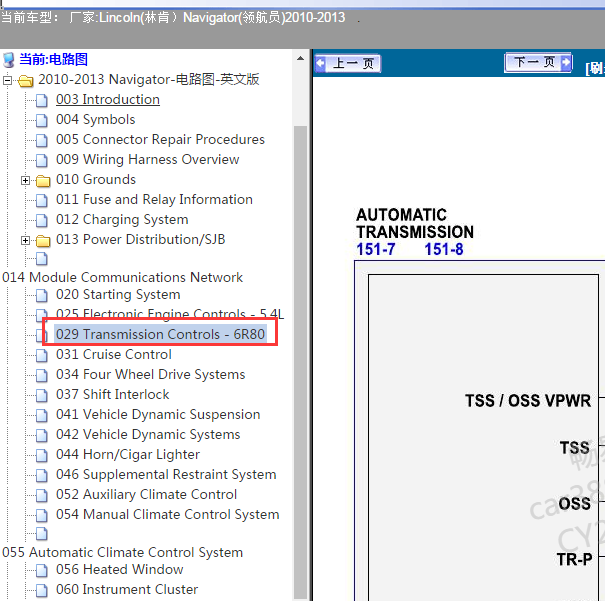Select 013 Power Distribution/SJB entry
The height and width of the screenshot is (601, 605).
(140, 240)
